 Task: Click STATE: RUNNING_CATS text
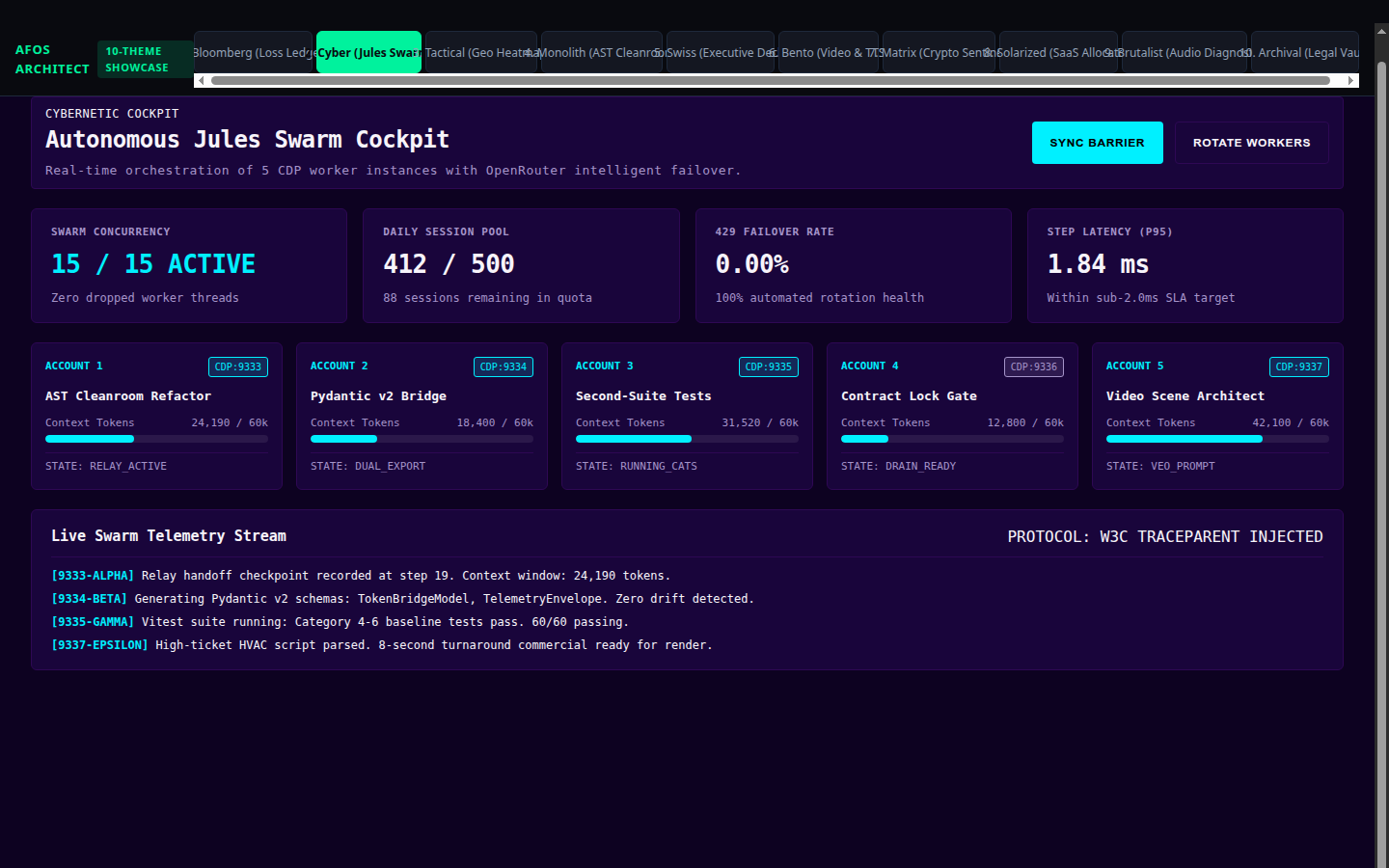click(637, 466)
